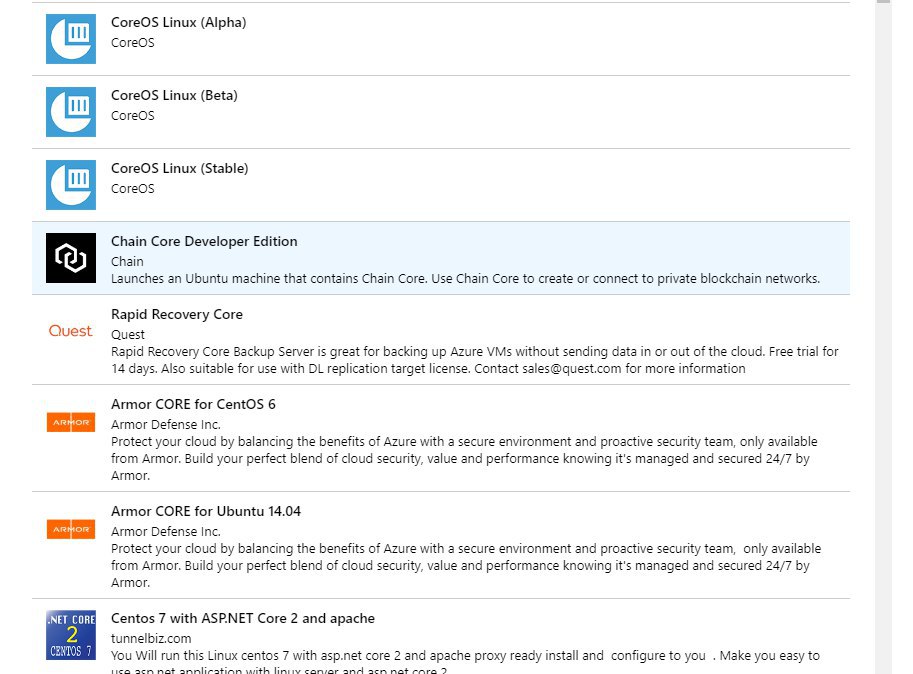This screenshot has width=913, height=674.
Task: Click 'Armor Defense Inc.' under Ubuntu 14.04 listing
Action: click(x=165, y=531)
